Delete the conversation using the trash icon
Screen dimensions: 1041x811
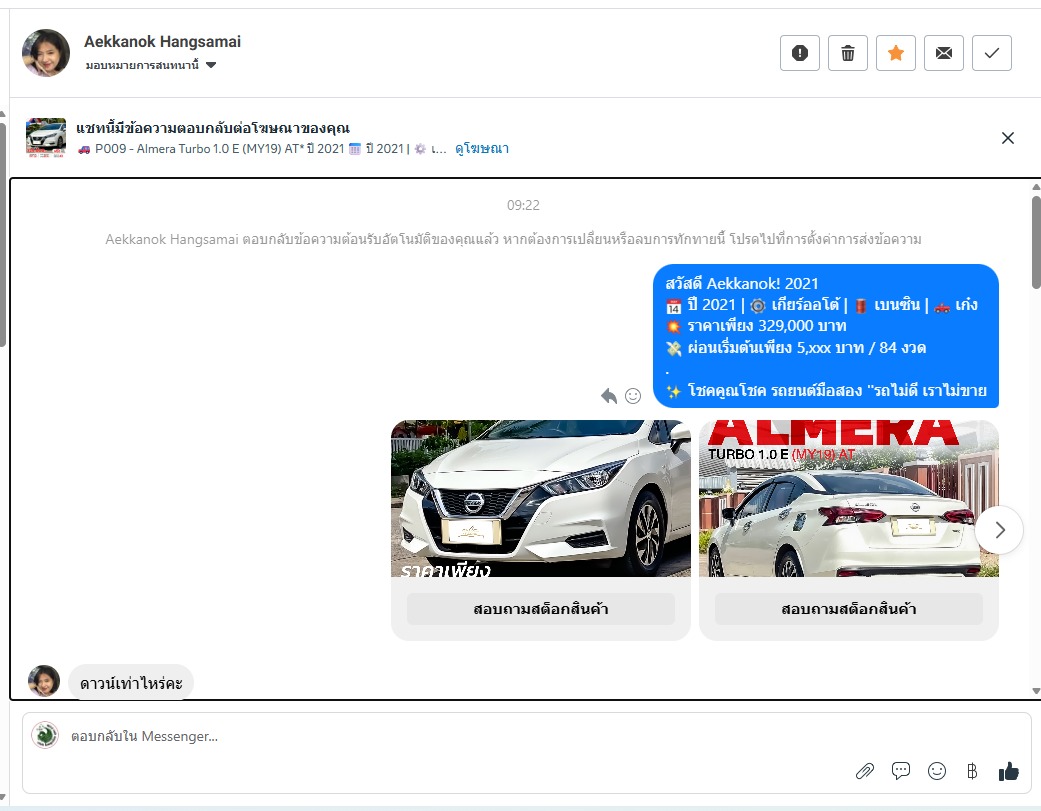coord(848,53)
